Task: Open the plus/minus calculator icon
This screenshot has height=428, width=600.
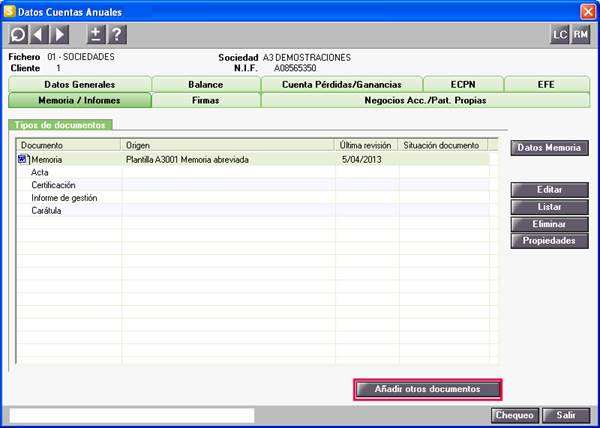Action: 96,35
